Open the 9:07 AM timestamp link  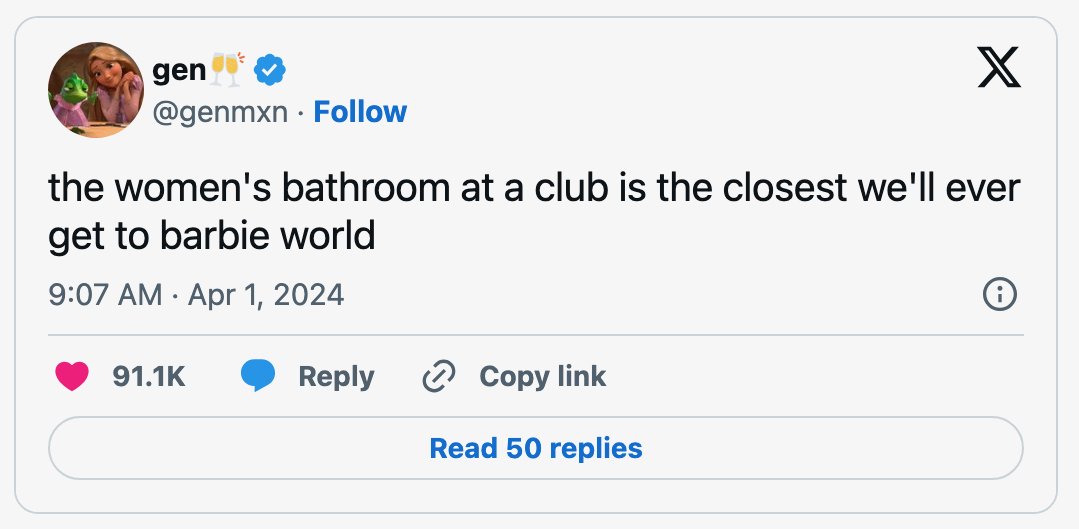[105, 295]
